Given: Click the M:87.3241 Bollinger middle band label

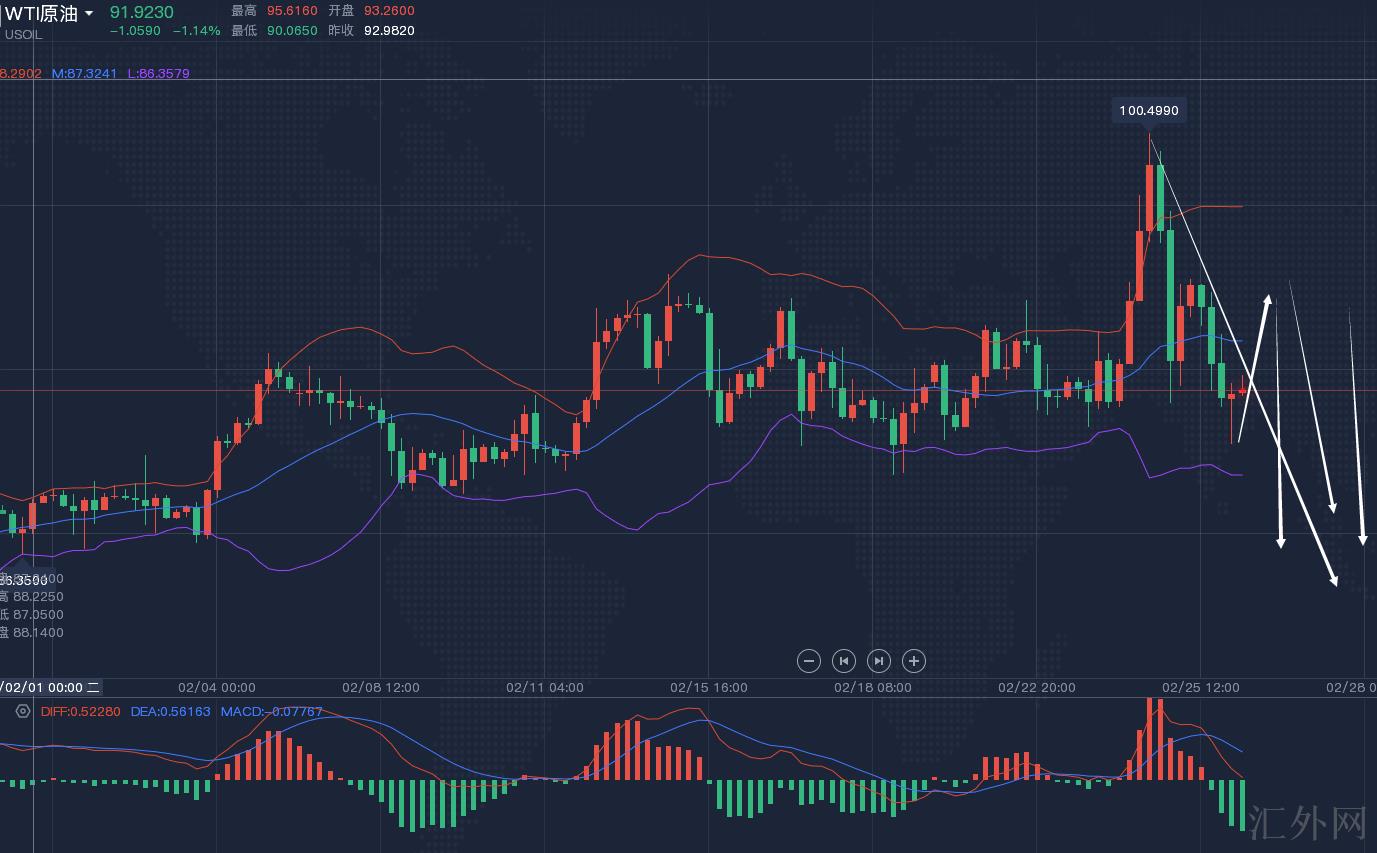Looking at the screenshot, I should 84,74.
